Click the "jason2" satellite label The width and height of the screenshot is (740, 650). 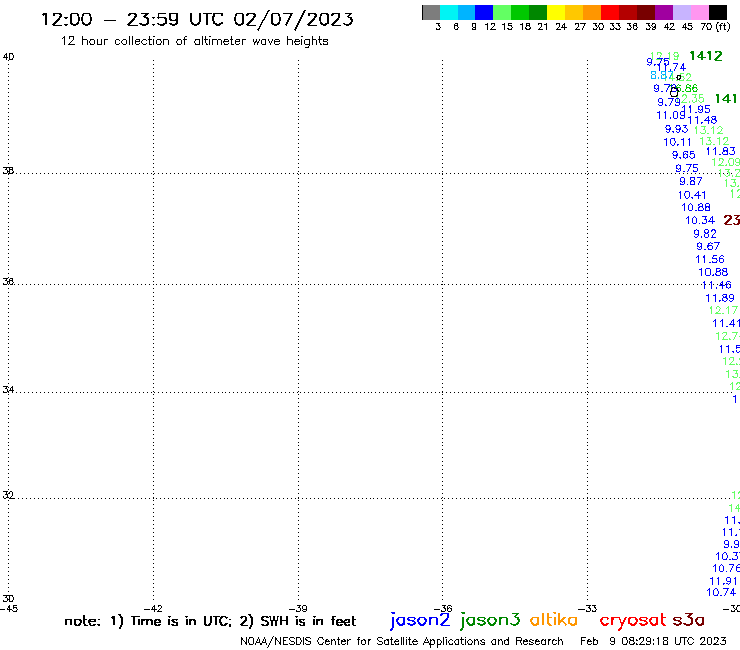click(420, 620)
